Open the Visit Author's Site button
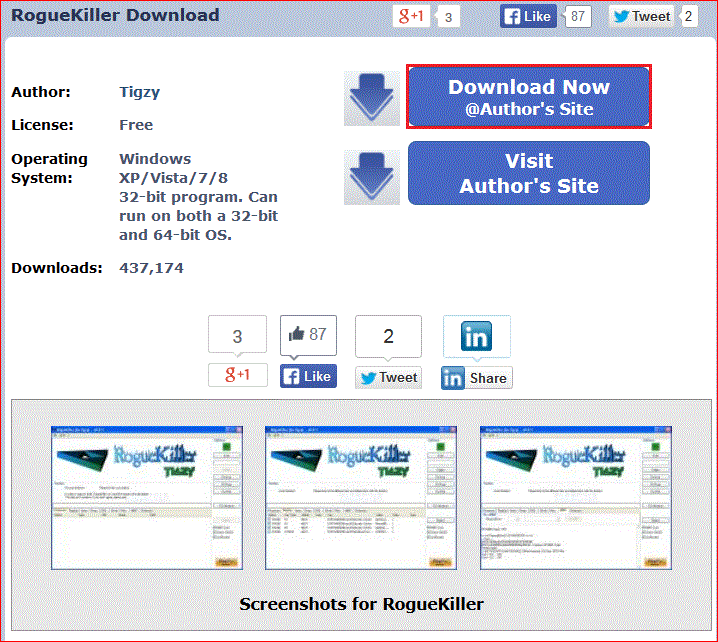 tap(529, 173)
